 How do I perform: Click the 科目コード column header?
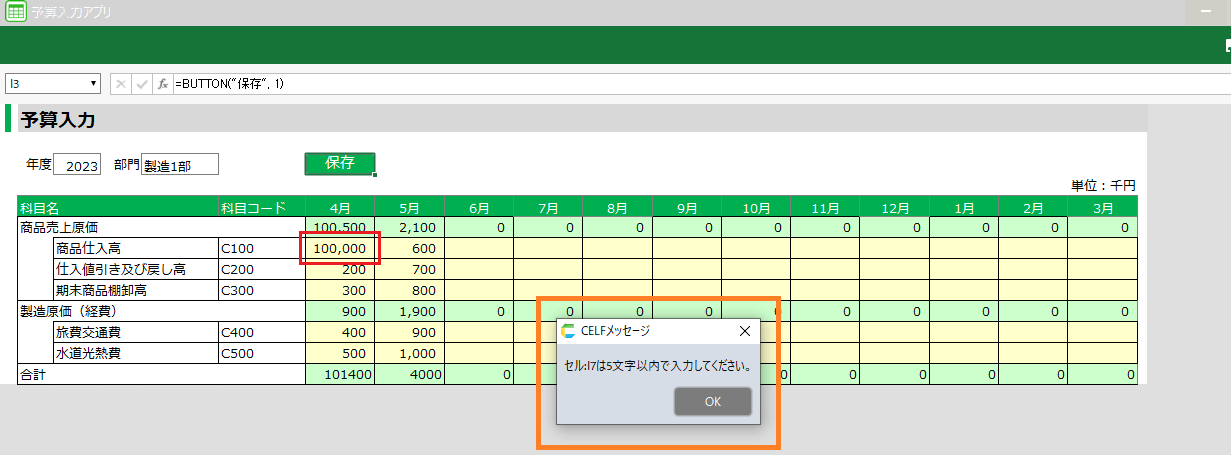254,207
